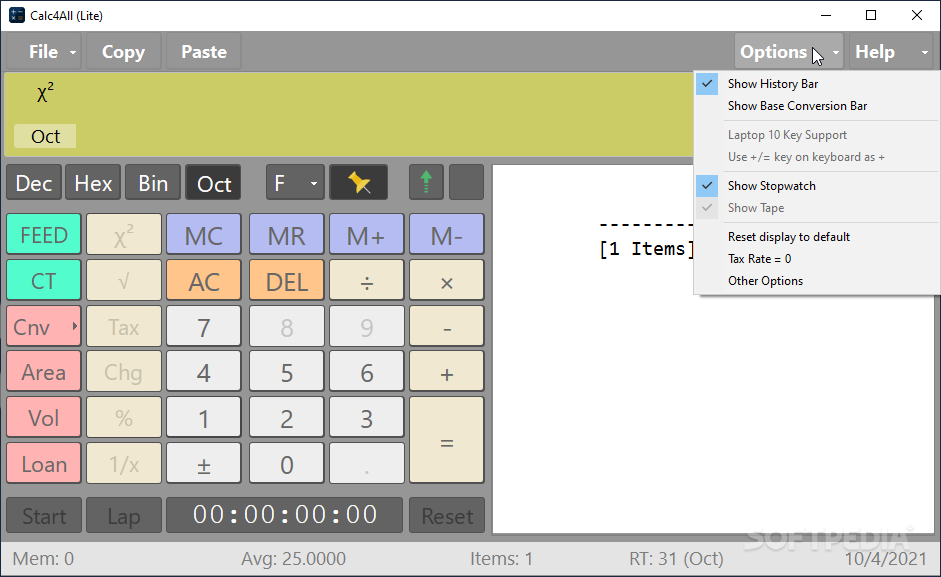
Task: Toggle Laptop 10 Key Support option
Action: [817, 135]
